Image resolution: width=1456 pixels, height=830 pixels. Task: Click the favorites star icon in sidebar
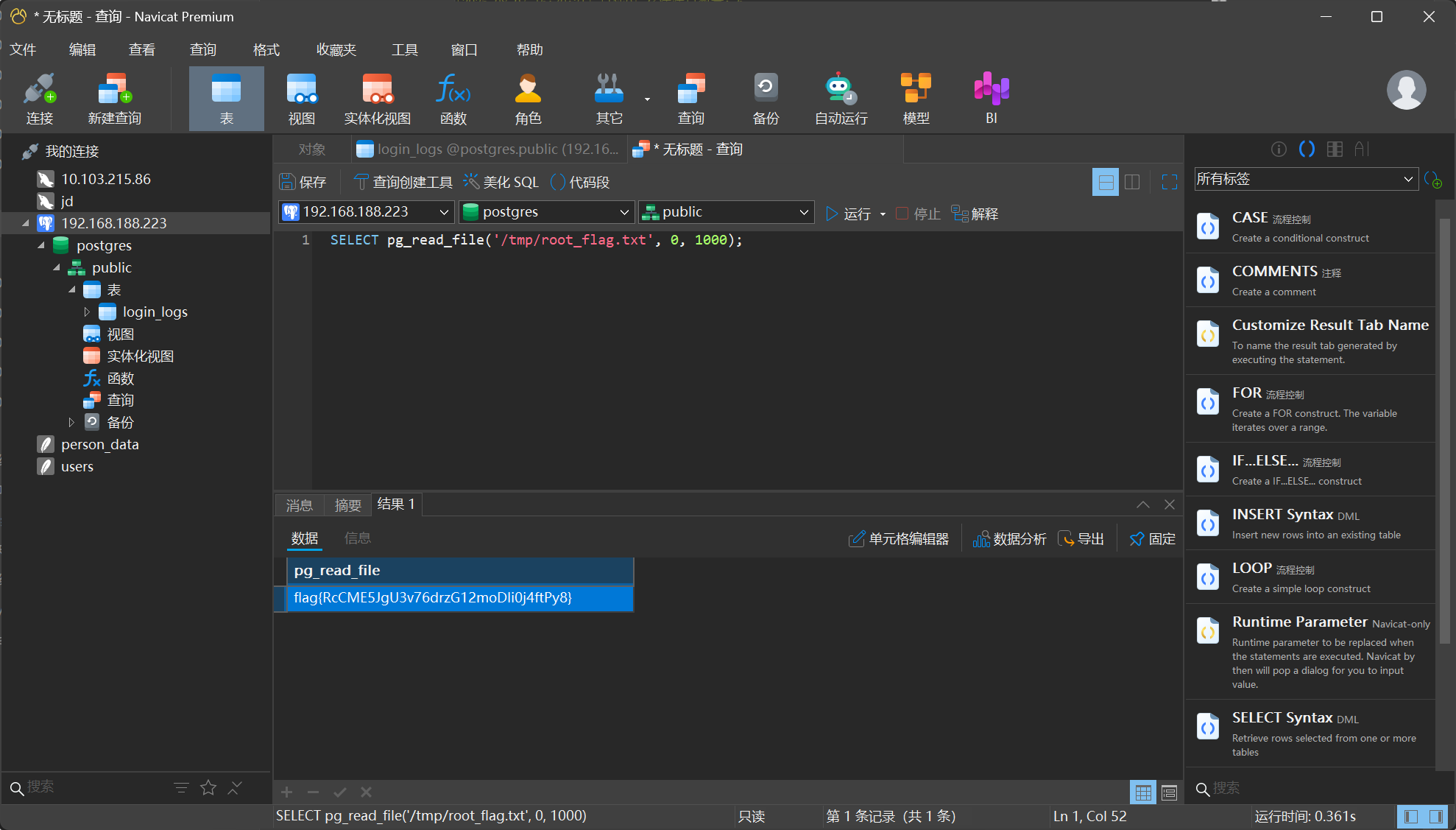click(x=208, y=788)
